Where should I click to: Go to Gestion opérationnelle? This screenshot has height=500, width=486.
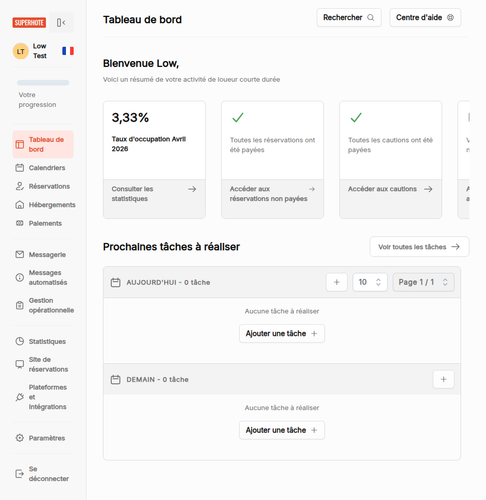coord(44,305)
